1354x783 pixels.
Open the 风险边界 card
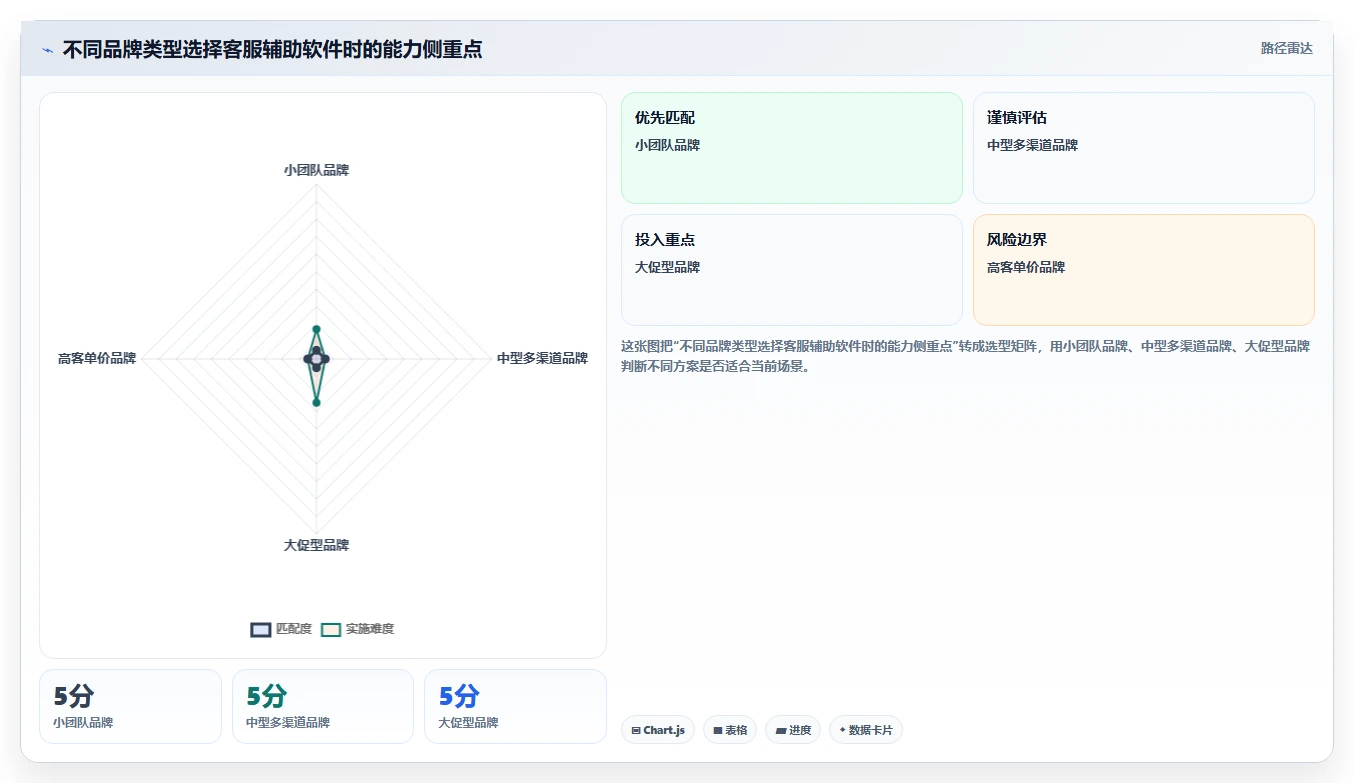point(1143,270)
